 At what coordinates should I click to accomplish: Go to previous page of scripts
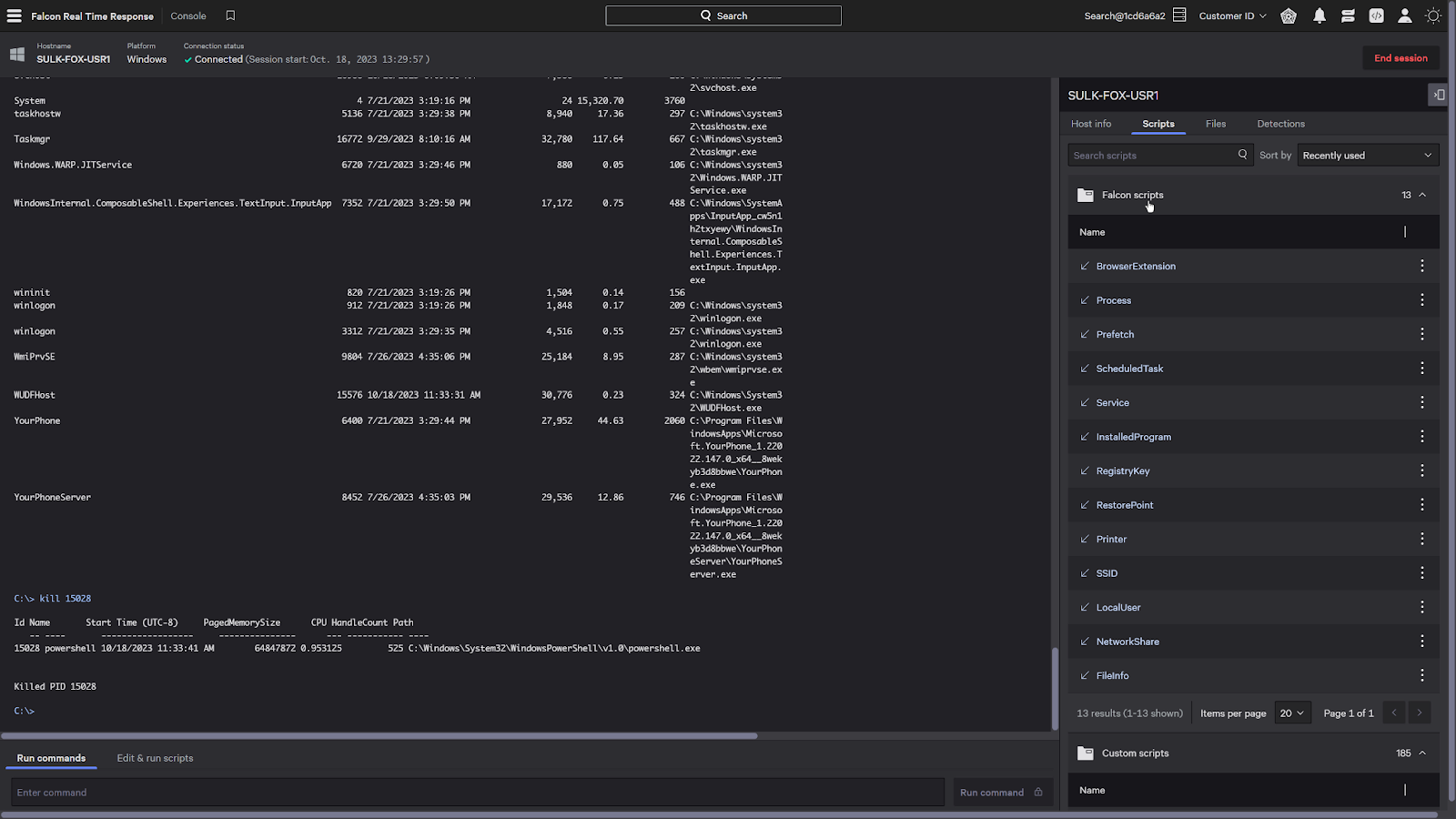point(1393,713)
